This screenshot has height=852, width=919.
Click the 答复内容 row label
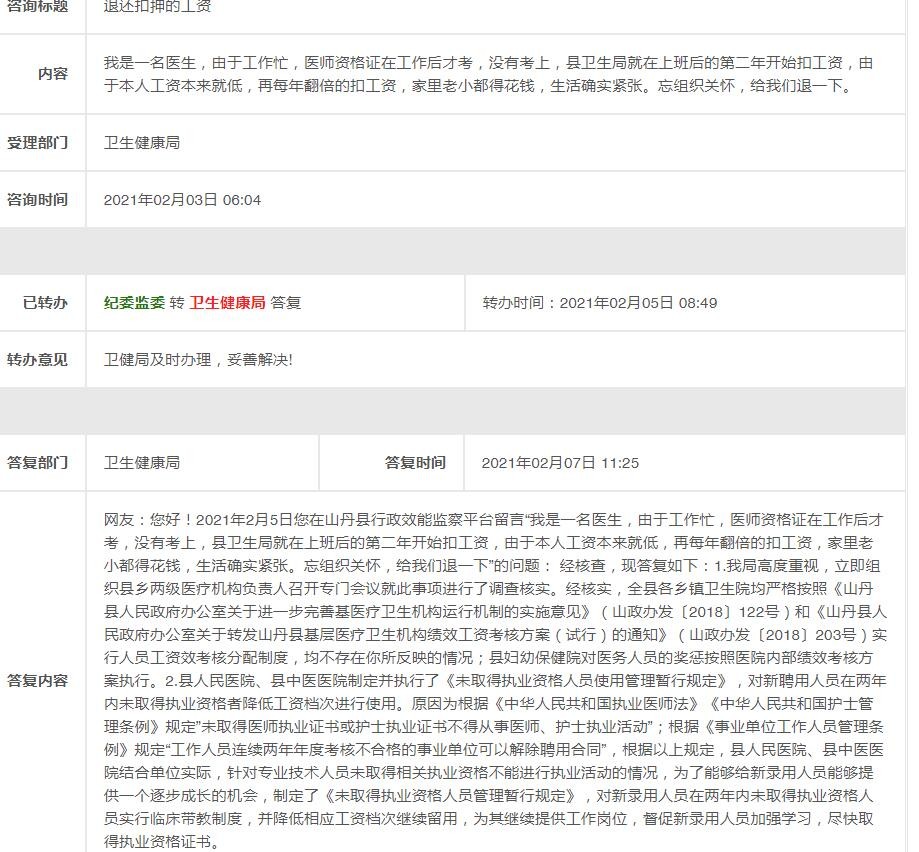pyautogui.click(x=38, y=681)
